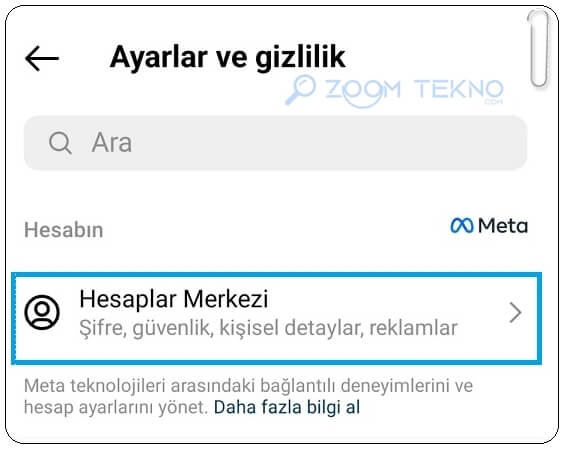The image size is (564, 449).
Task: Click the word reklamlar in the subtitle
Action: tap(414, 328)
